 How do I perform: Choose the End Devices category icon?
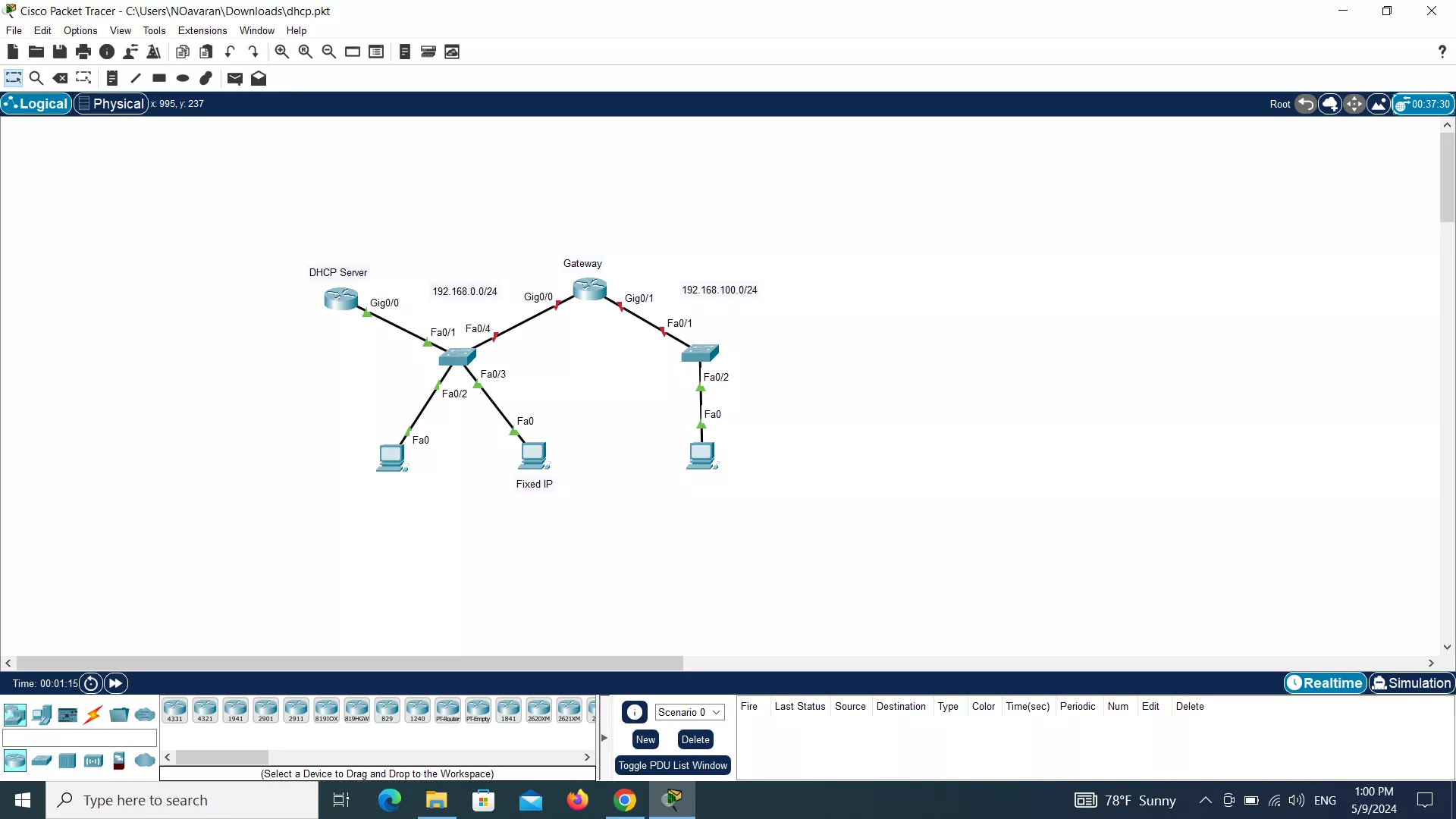[42, 714]
